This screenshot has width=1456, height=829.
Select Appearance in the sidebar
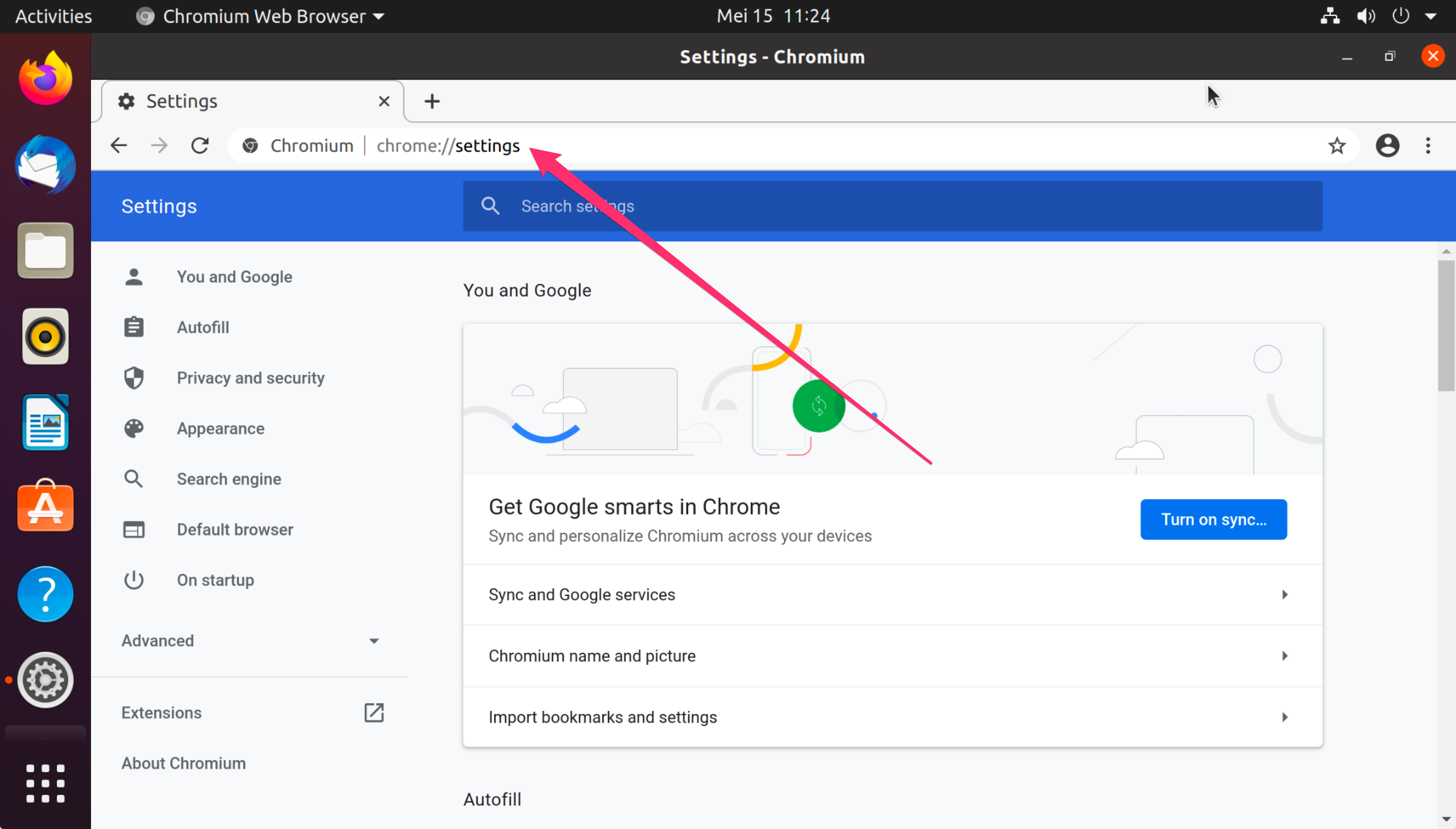pyautogui.click(x=220, y=429)
